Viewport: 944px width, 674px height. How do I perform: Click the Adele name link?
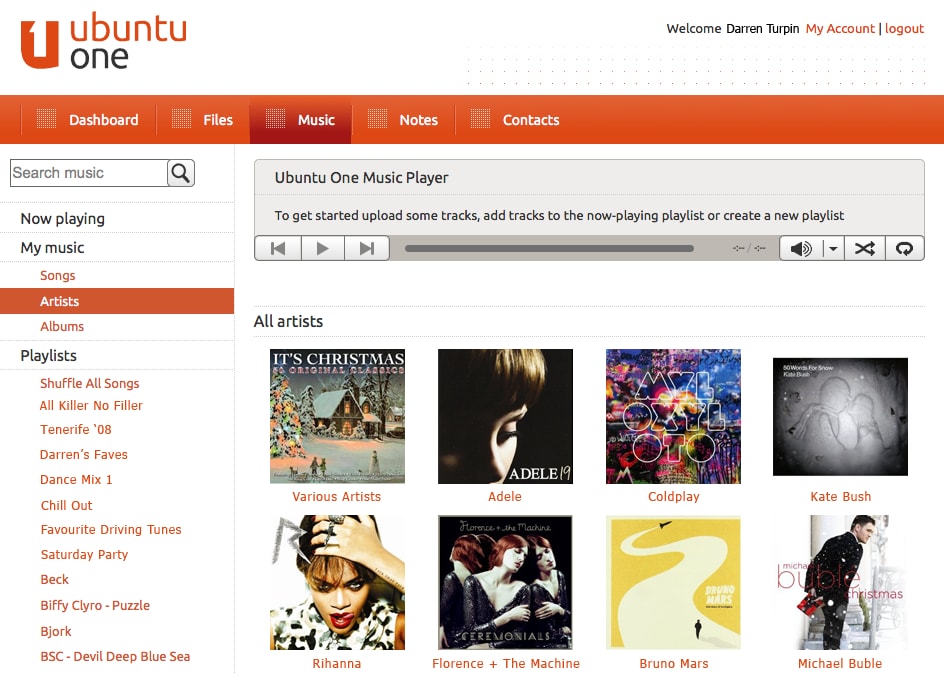[505, 496]
